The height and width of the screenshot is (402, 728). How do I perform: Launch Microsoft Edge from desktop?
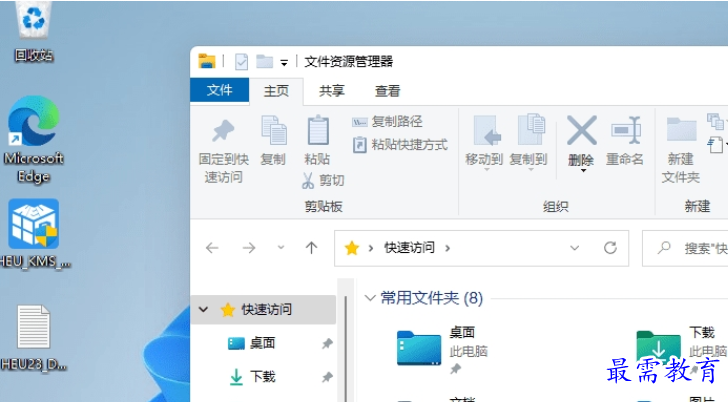[x=33, y=139]
